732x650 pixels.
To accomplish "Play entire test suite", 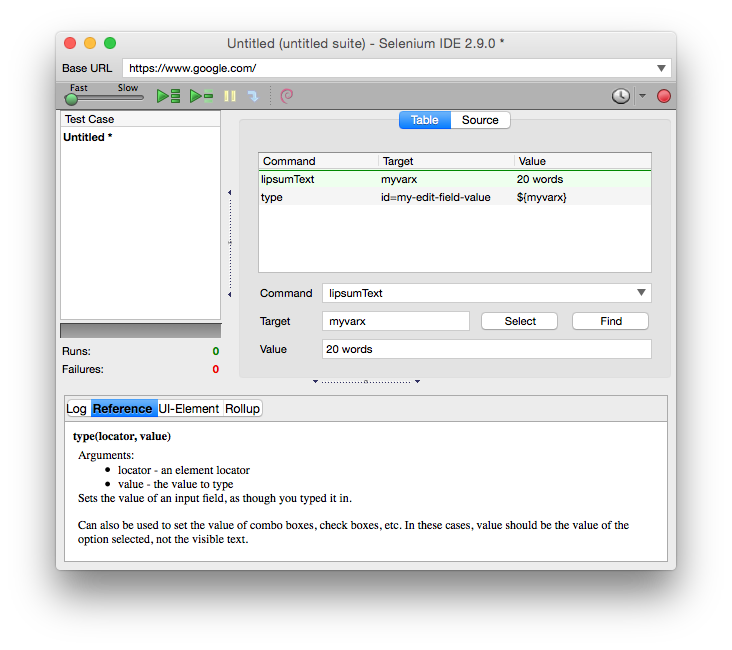I will 169,96.
